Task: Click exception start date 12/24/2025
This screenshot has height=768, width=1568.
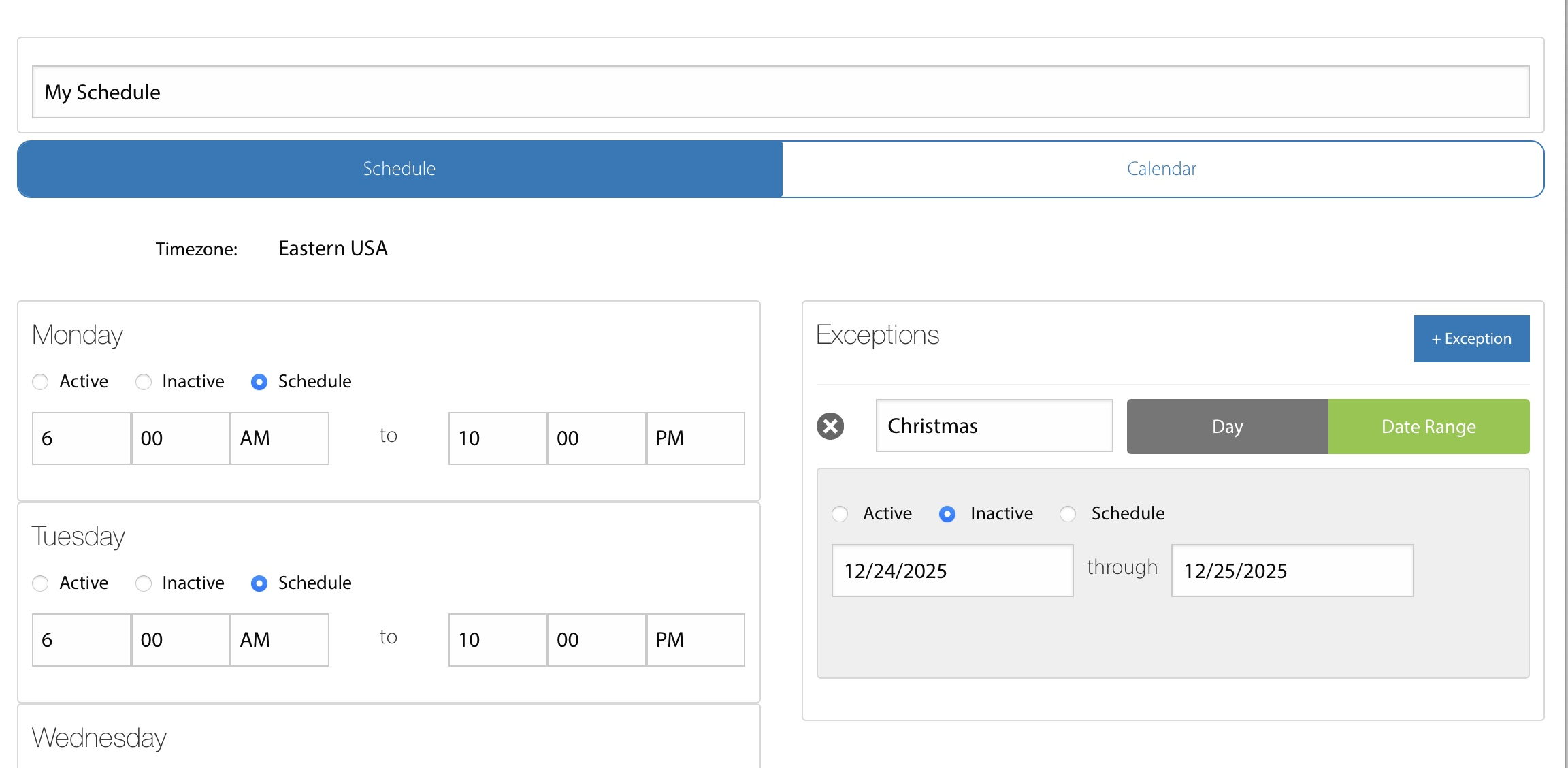Action: pos(952,571)
